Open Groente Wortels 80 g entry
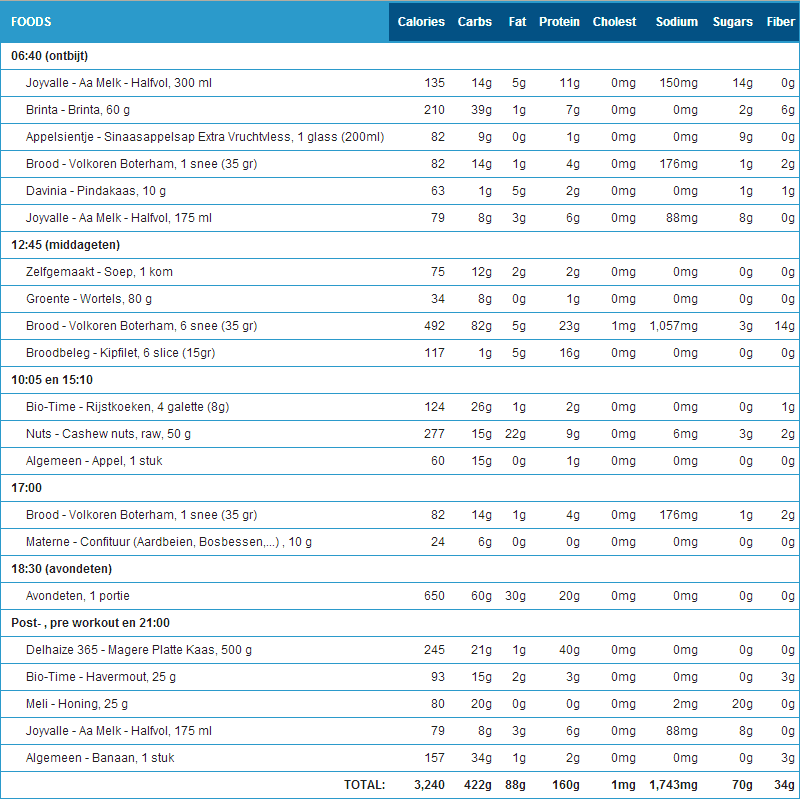 coord(89,299)
